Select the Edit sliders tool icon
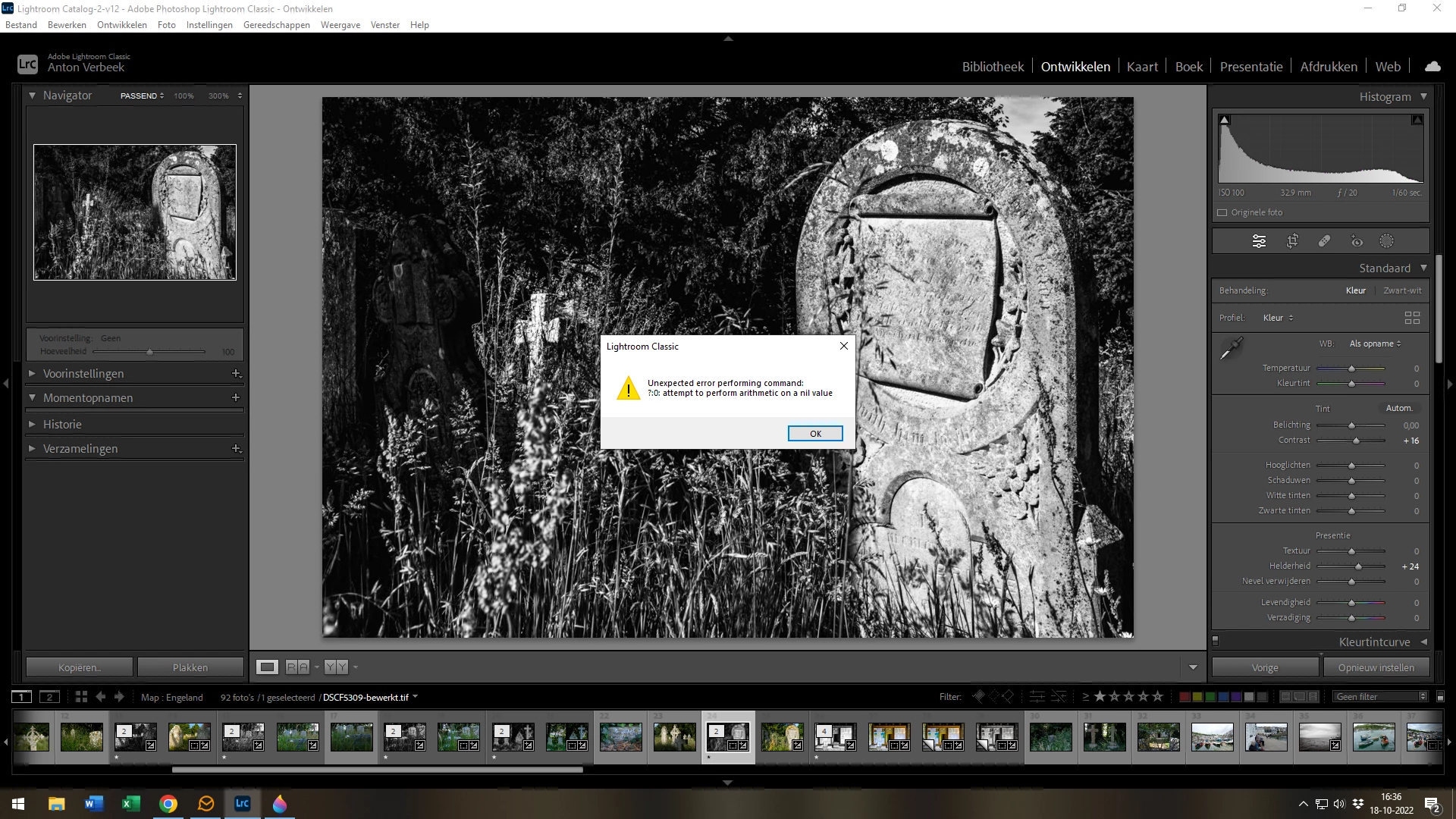Screen dimensions: 1456x819 coord(1259,241)
